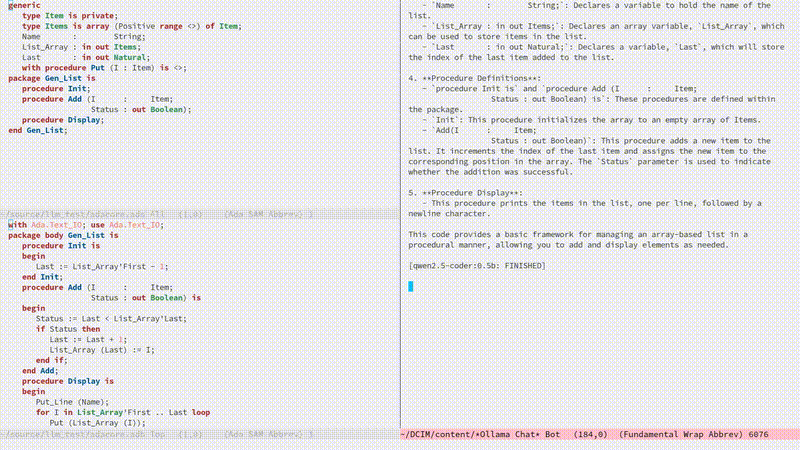This screenshot has height=450, width=800.
Task: Place cursor at the cyan chat prompt cursor
Action: click(x=411, y=287)
